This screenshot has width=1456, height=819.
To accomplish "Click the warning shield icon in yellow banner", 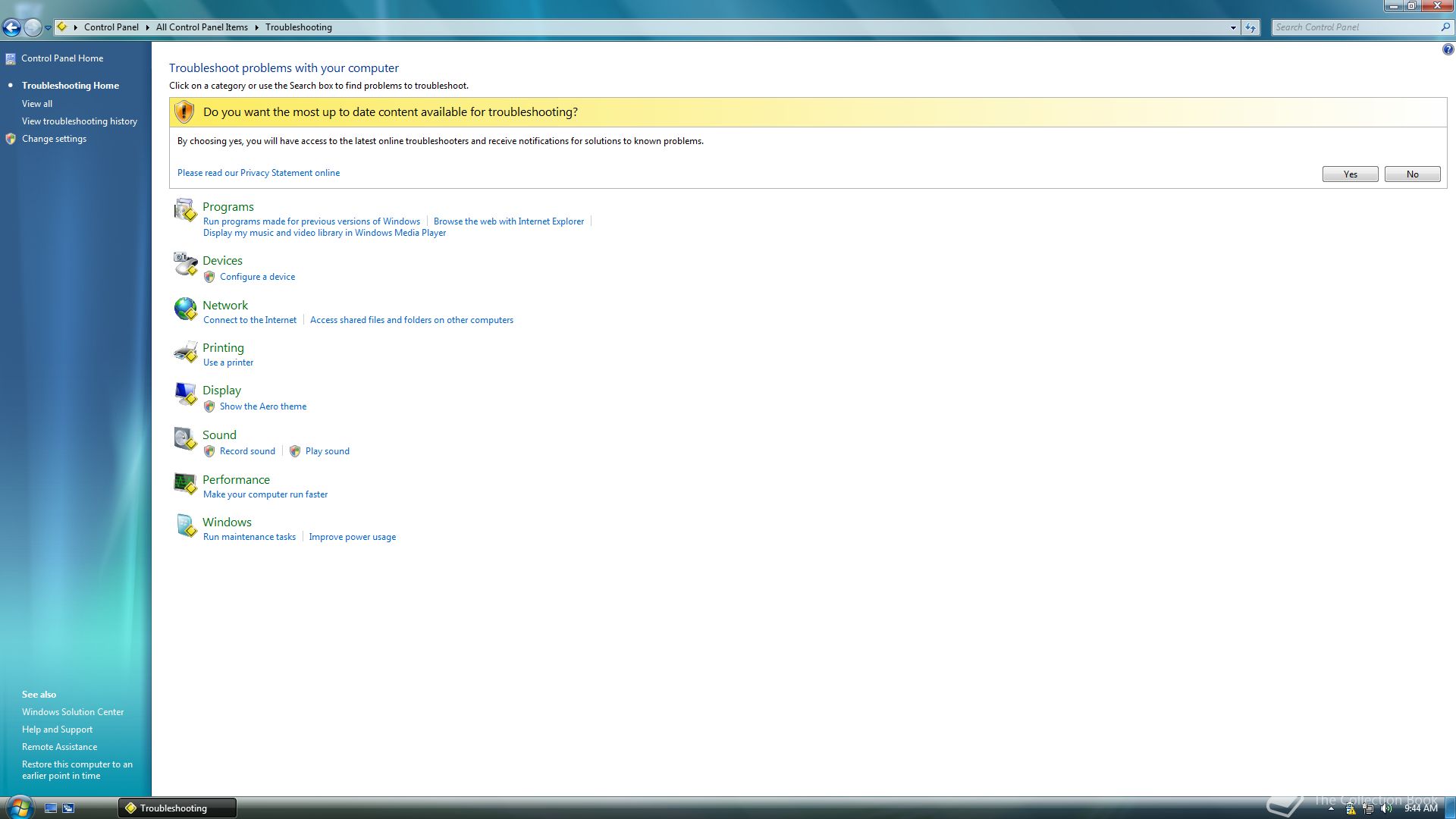I will [x=184, y=111].
